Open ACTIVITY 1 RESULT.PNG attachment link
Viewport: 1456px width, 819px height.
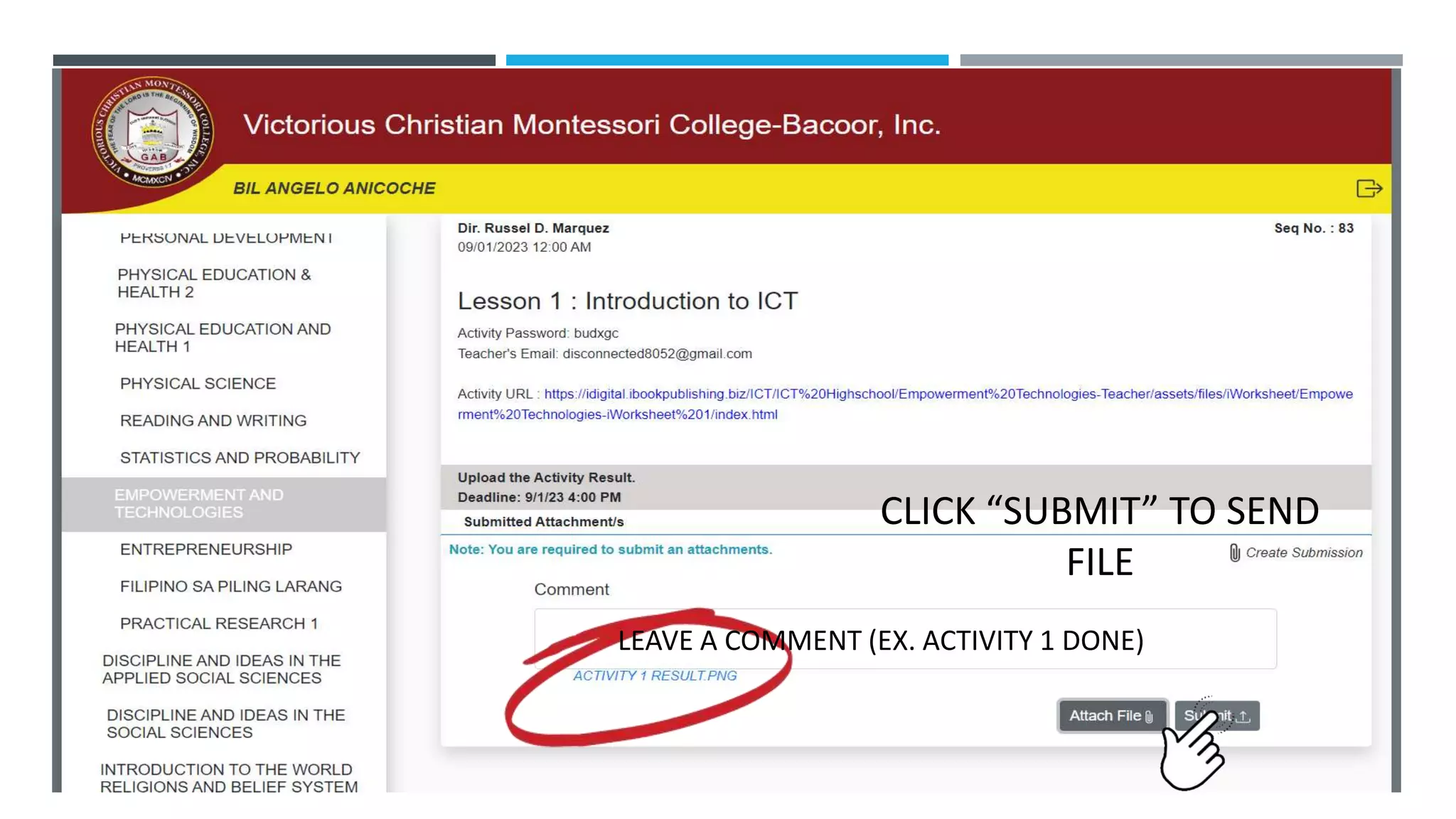pos(655,675)
